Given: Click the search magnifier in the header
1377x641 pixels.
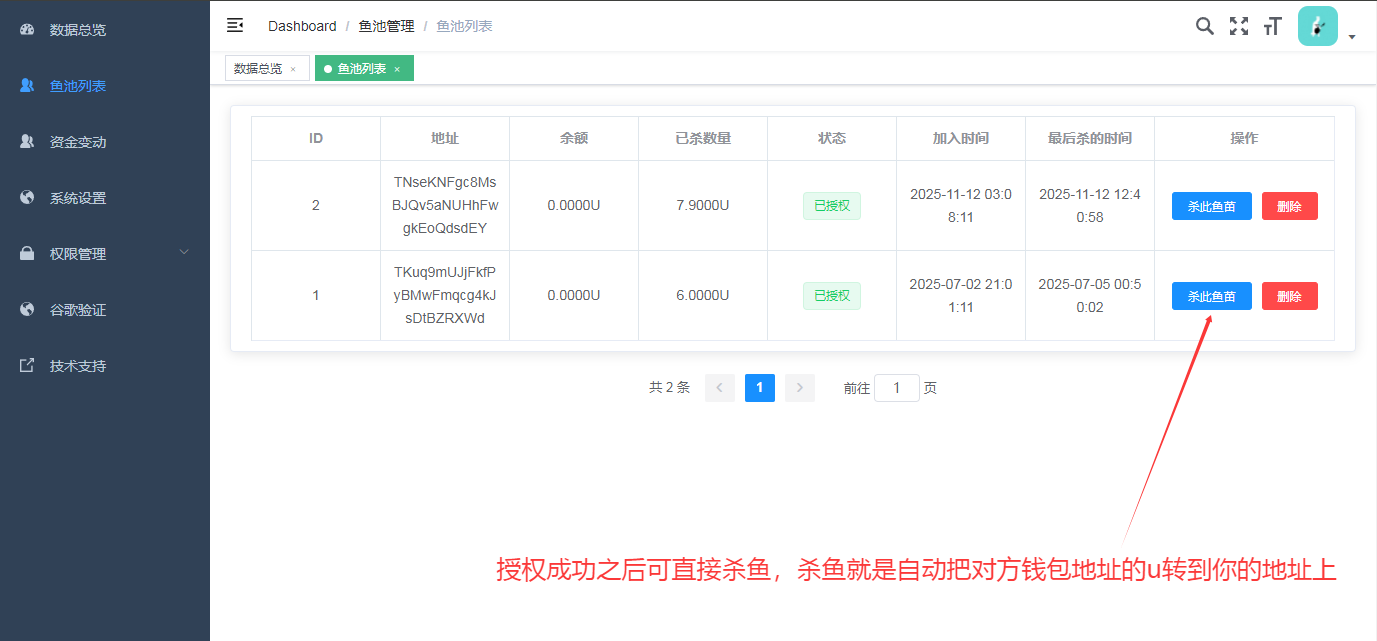Looking at the screenshot, I should (x=1204, y=26).
